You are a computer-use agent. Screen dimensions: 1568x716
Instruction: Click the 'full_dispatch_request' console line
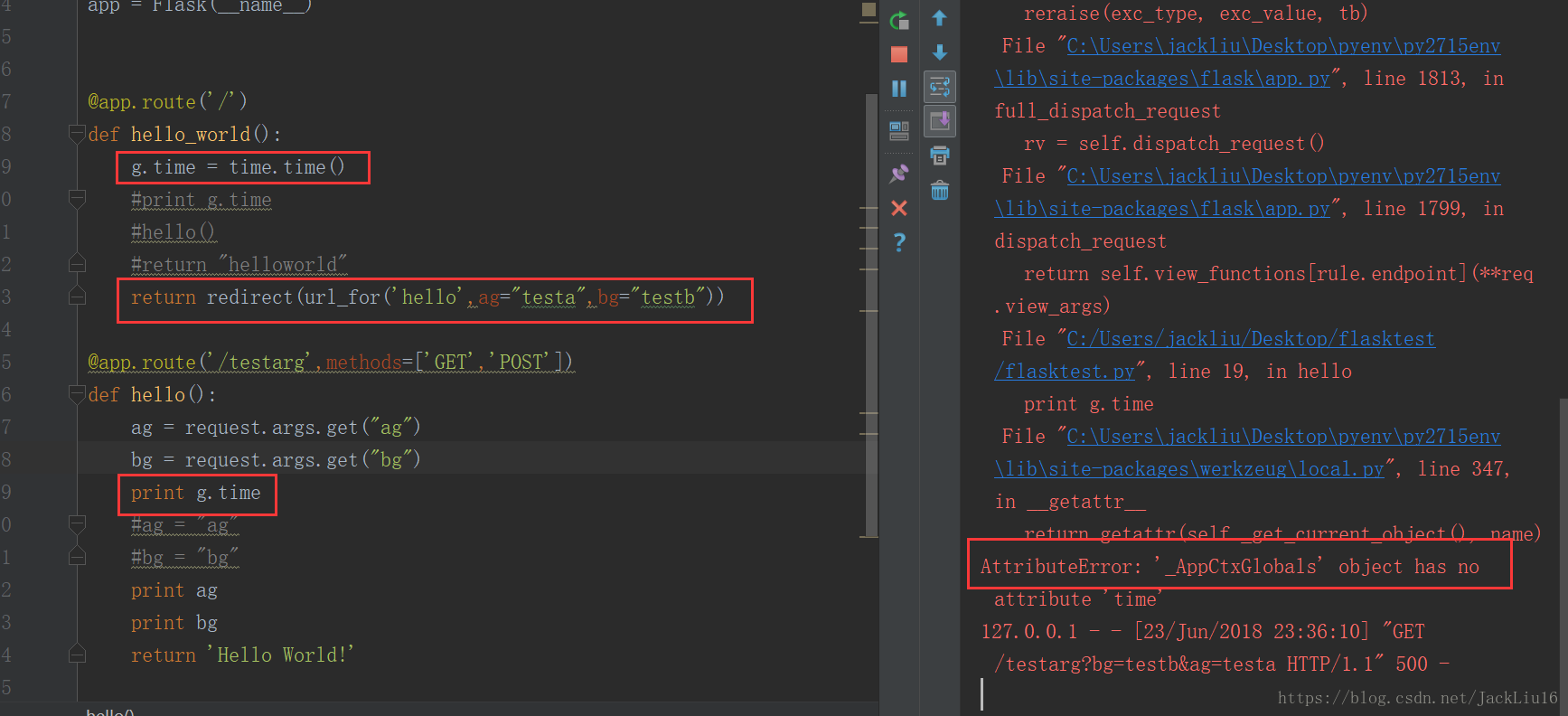point(1107,111)
